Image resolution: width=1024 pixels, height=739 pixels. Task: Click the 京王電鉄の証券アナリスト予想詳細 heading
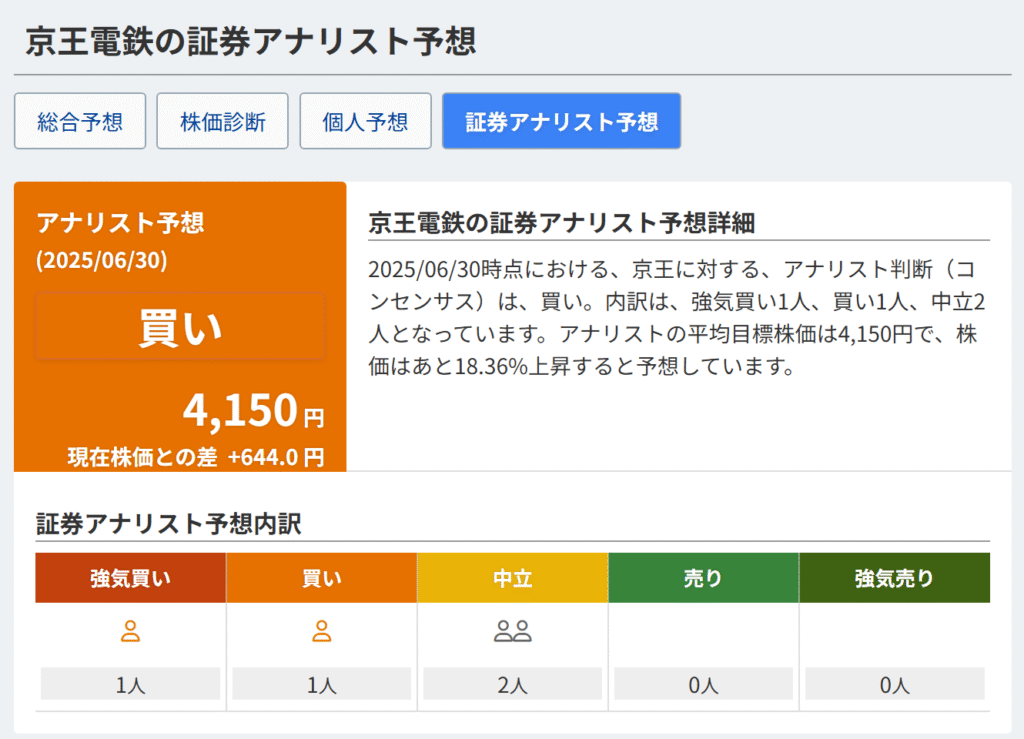[x=562, y=223]
